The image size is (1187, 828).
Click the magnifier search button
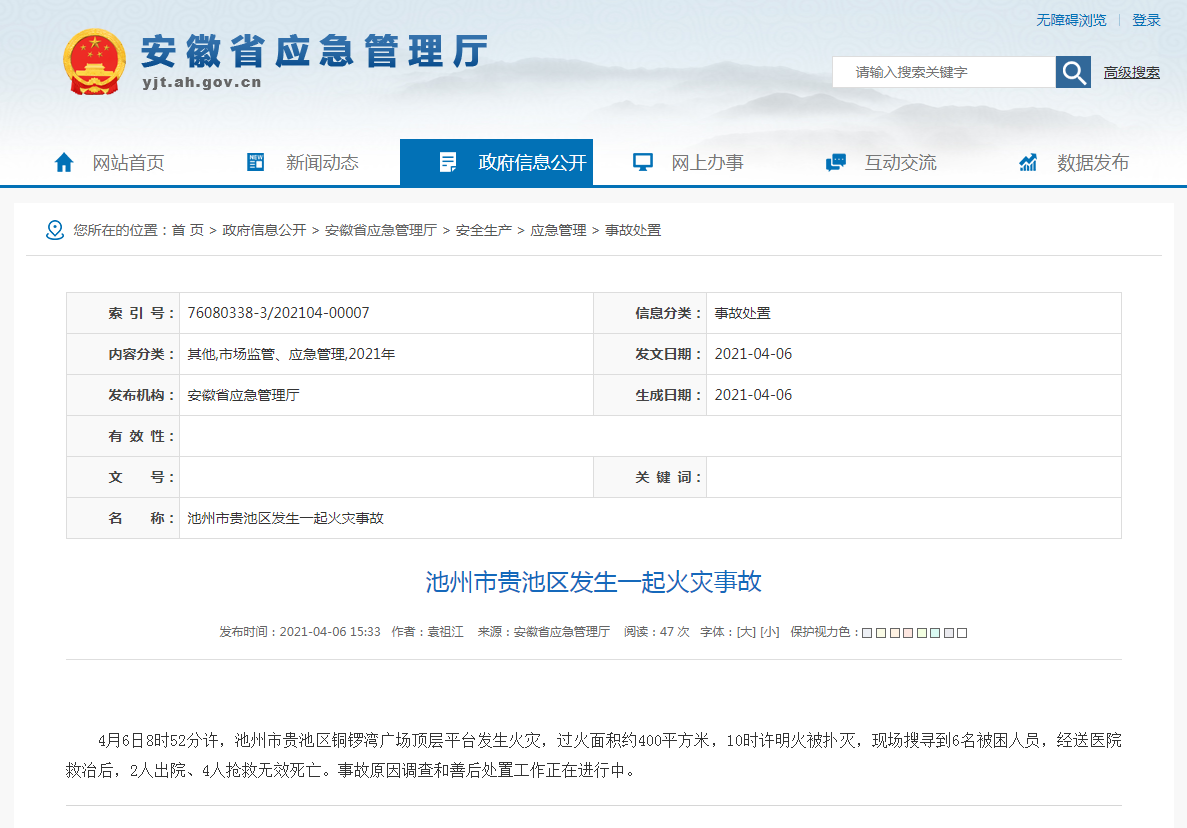(x=1073, y=72)
